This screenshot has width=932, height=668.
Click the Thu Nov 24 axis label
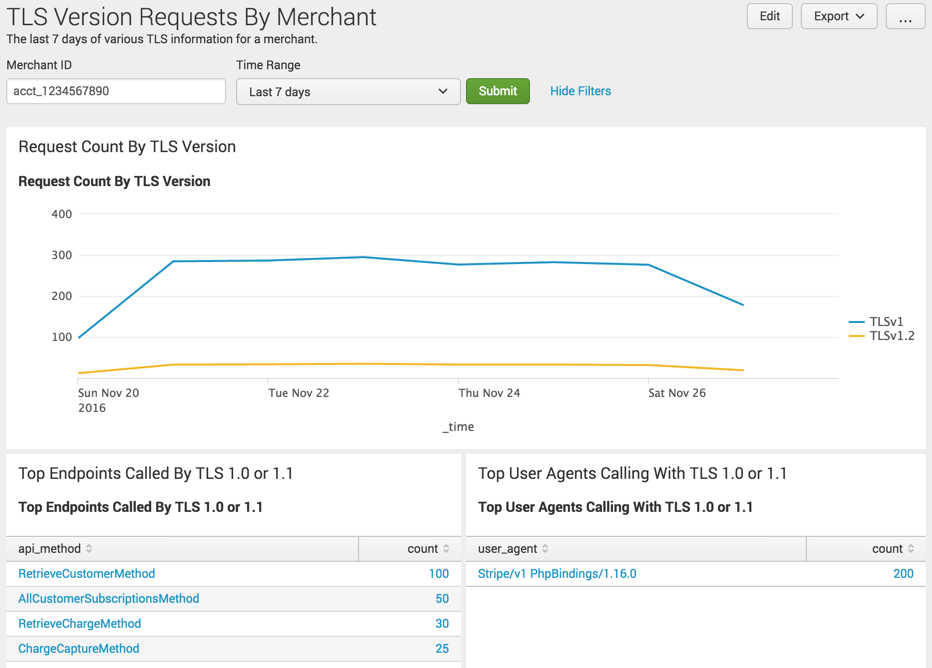489,393
